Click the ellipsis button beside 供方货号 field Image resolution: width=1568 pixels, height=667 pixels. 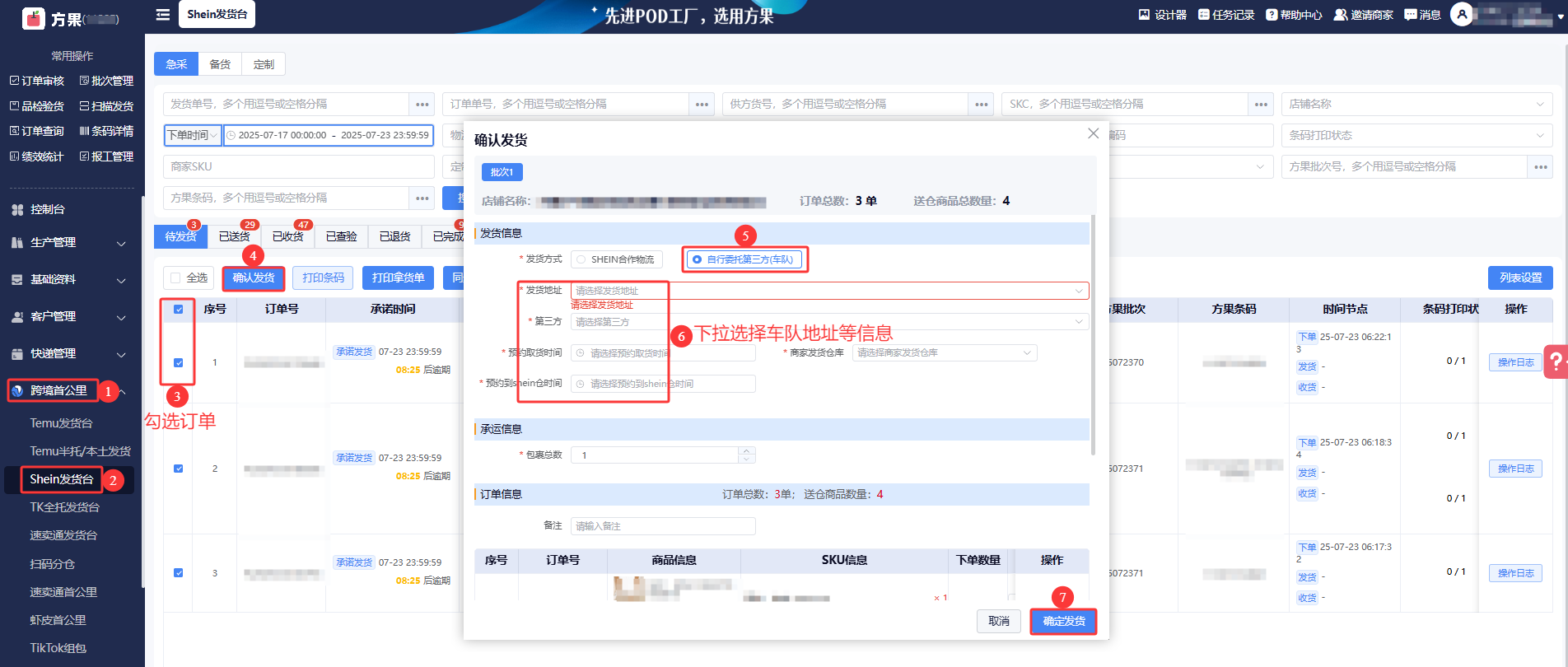pyautogui.click(x=981, y=105)
